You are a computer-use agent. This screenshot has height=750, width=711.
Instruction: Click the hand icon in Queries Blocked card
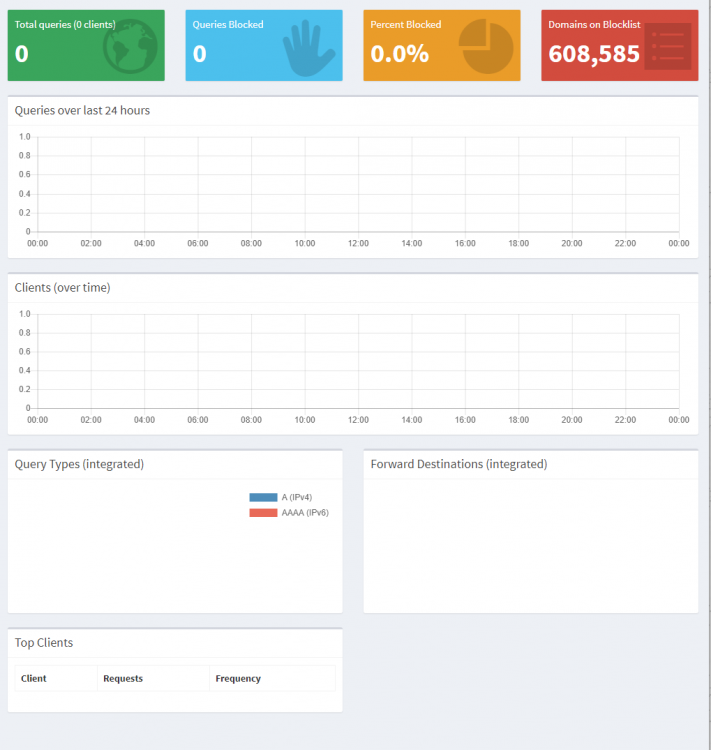tap(308, 48)
